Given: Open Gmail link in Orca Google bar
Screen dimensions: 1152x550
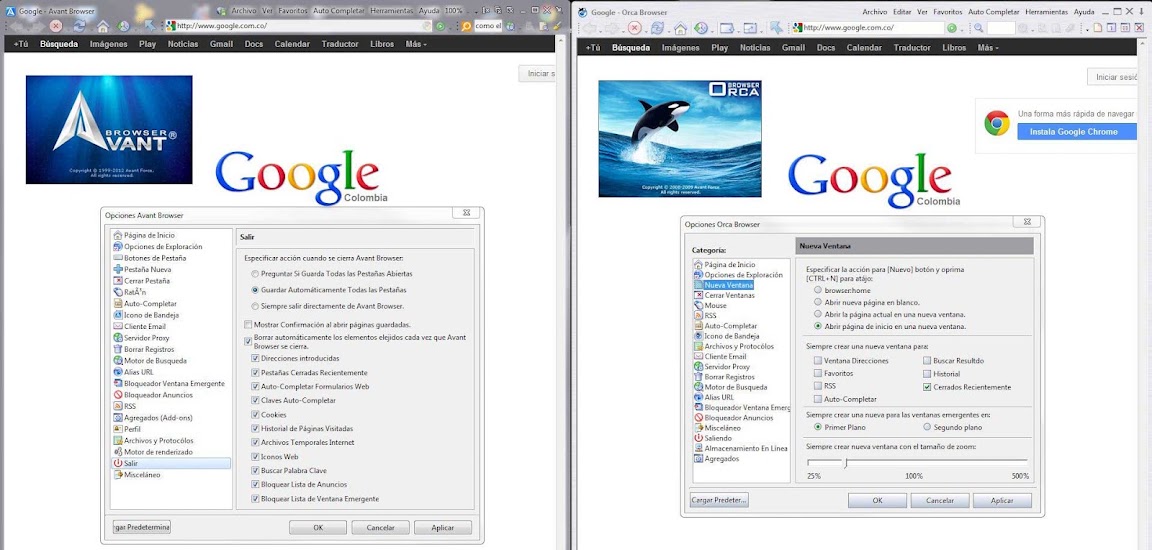Looking at the screenshot, I should (x=793, y=48).
